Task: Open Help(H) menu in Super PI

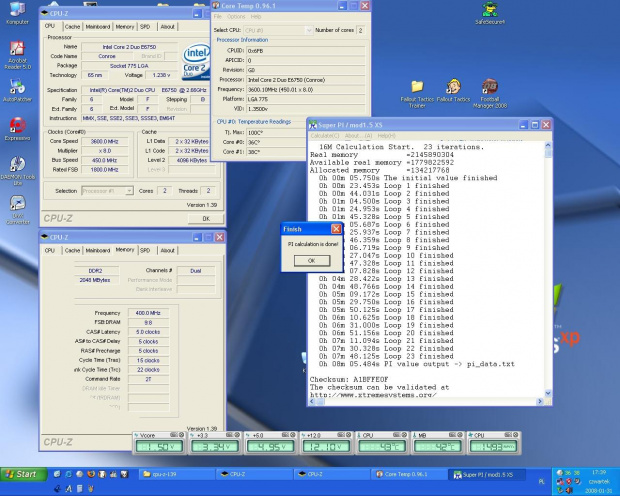Action: point(386,136)
